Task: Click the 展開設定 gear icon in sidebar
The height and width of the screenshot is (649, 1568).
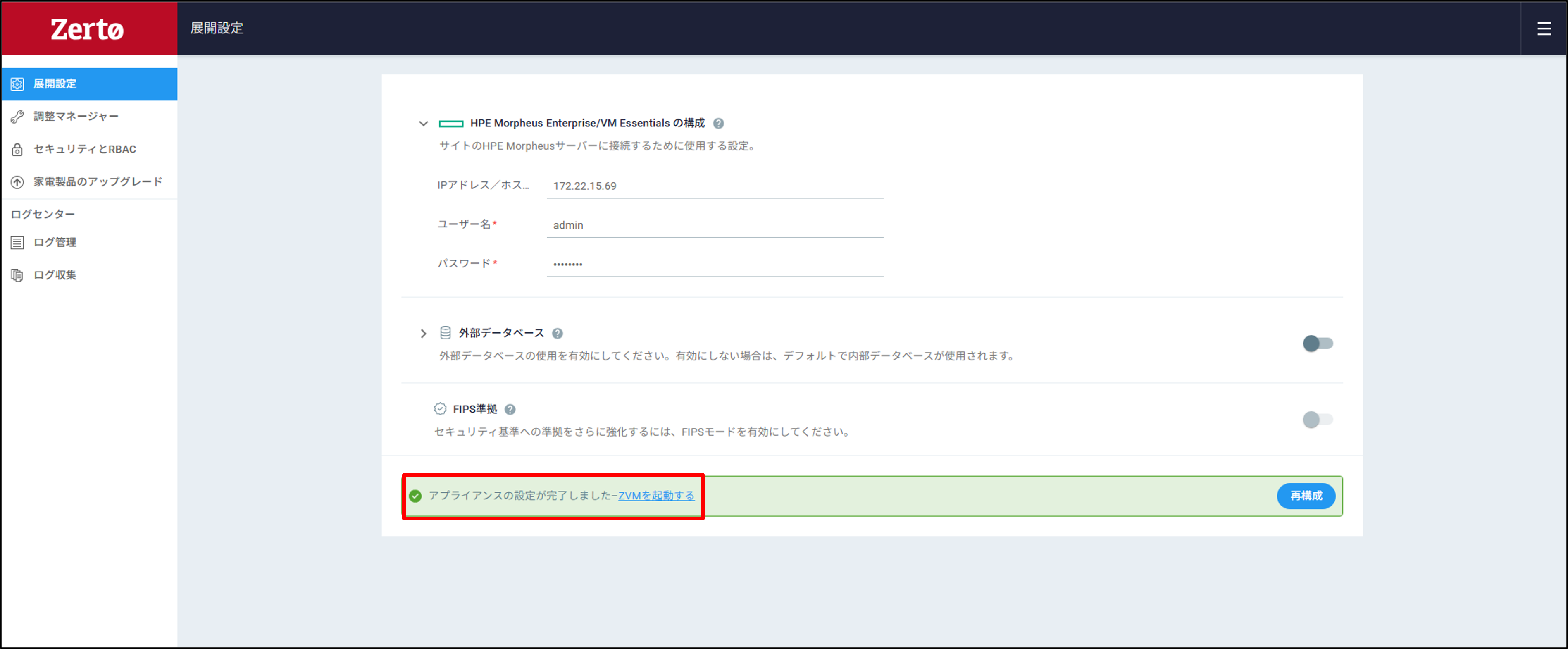Action: pyautogui.click(x=17, y=84)
